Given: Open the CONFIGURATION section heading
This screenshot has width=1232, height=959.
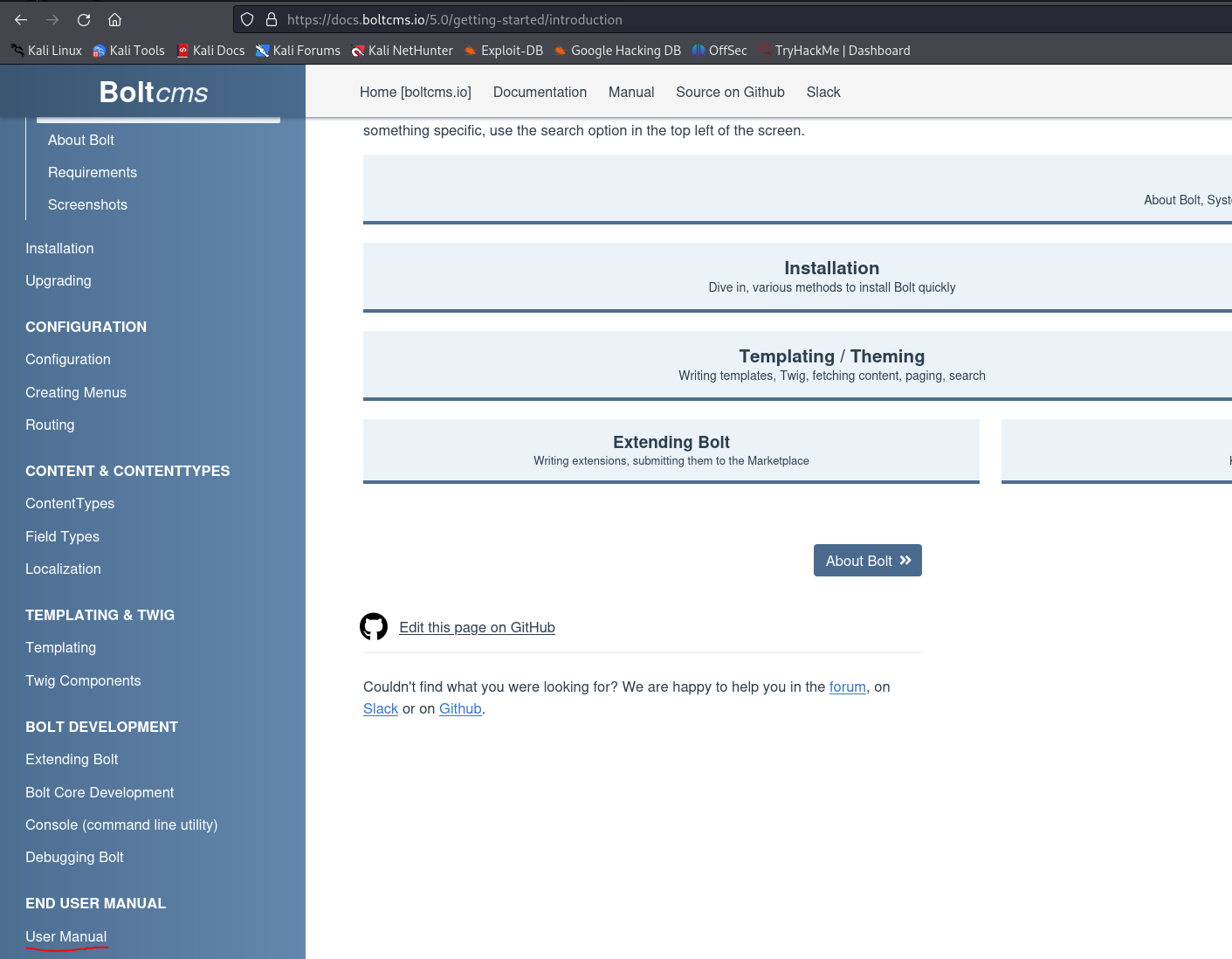Looking at the screenshot, I should pos(86,327).
